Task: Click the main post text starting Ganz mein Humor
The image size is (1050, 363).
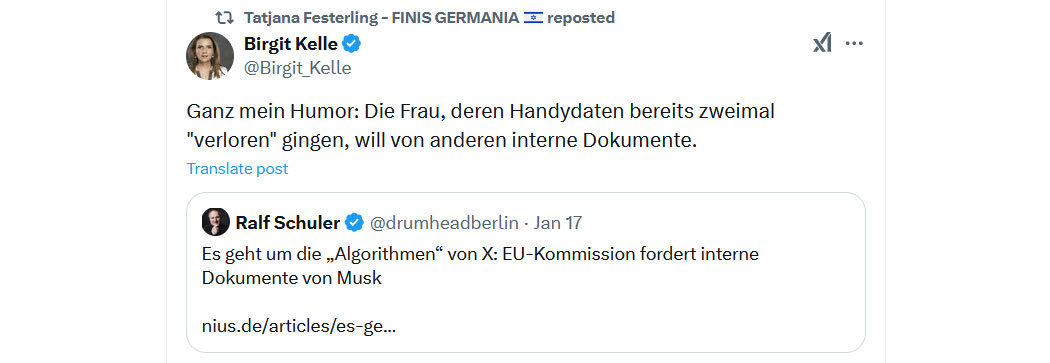Action: [480, 126]
